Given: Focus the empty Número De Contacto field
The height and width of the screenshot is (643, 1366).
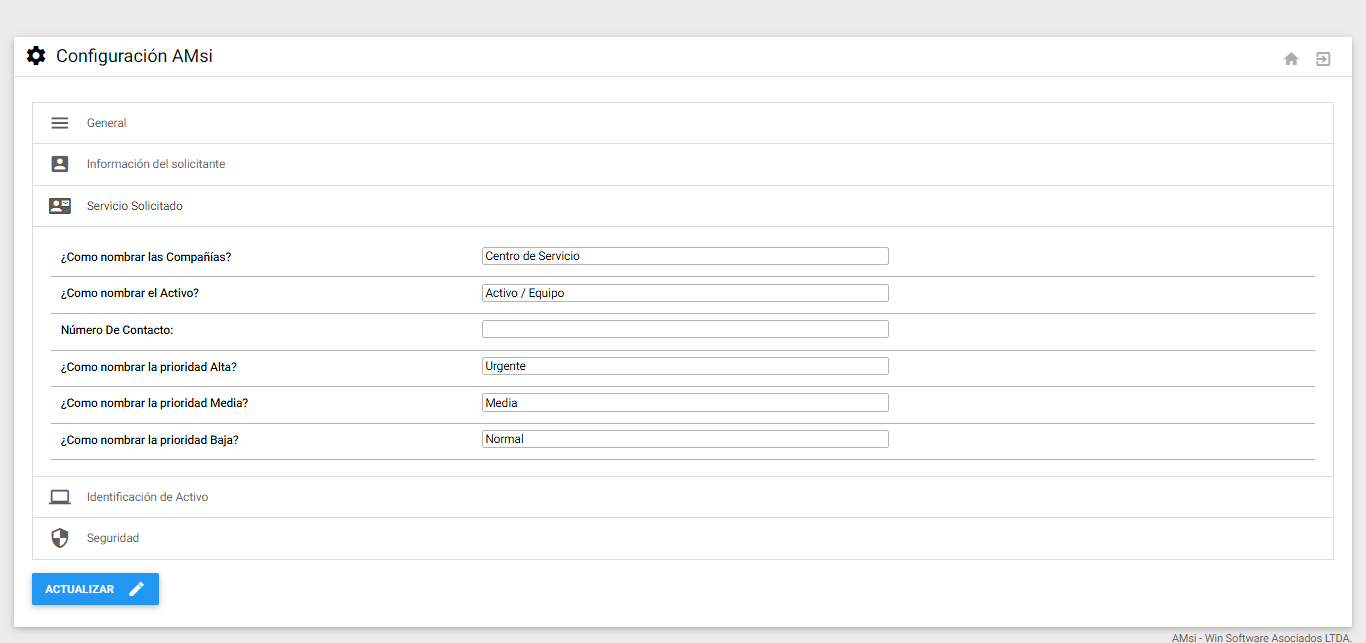Looking at the screenshot, I should pos(685,329).
